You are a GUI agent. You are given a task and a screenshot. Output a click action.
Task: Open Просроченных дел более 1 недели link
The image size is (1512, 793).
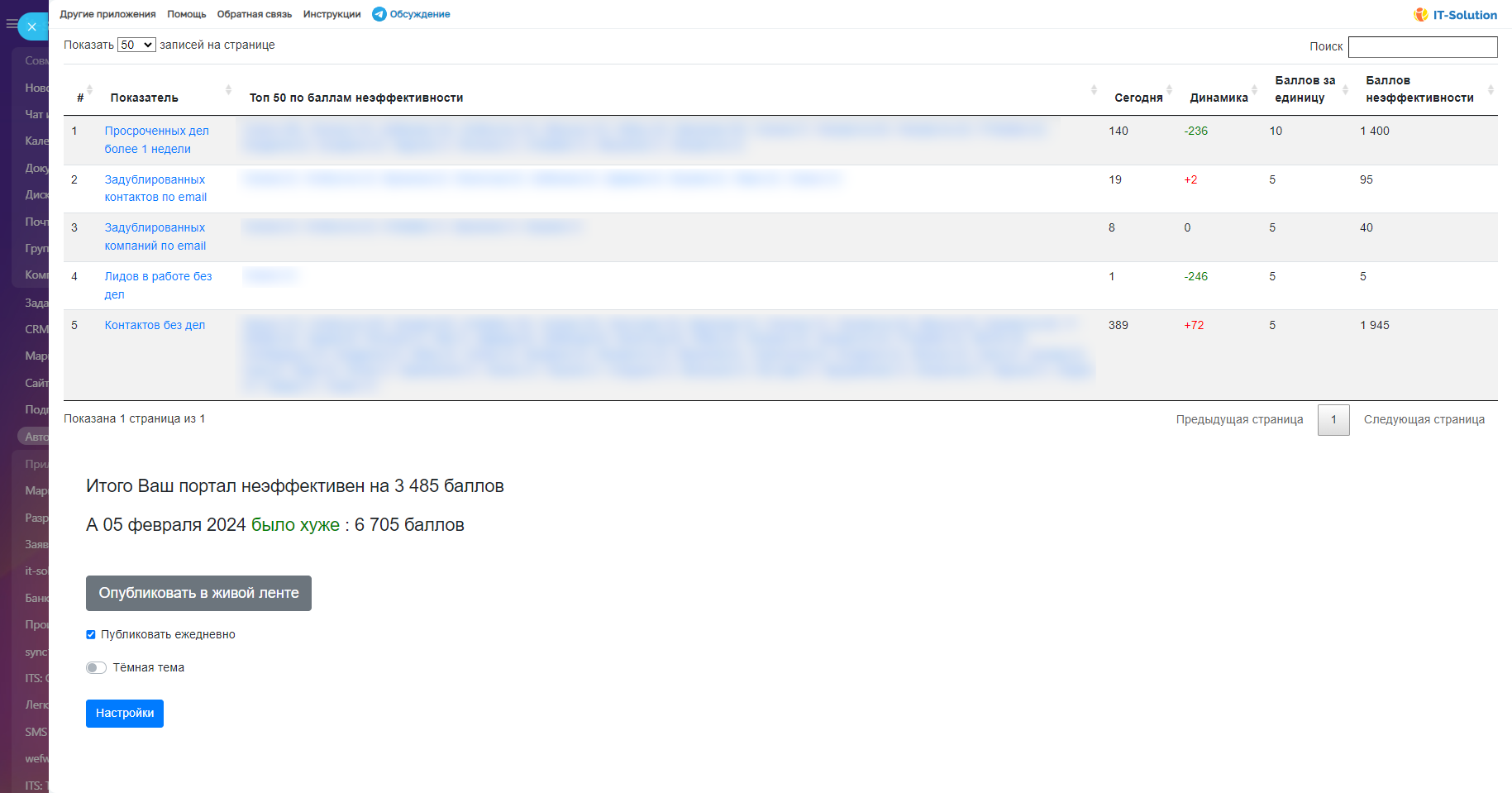click(157, 140)
